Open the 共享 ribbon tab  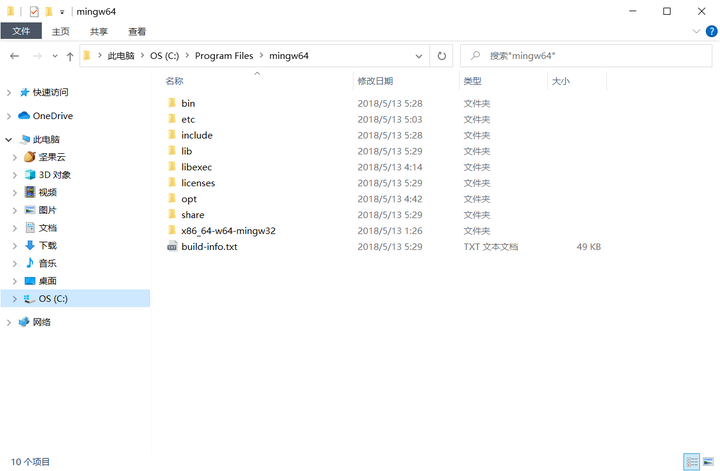(x=99, y=31)
